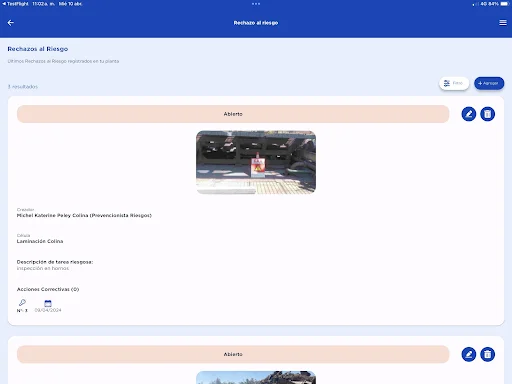Click the 3 resultados count
This screenshot has height=384, width=512.
pos(23,87)
